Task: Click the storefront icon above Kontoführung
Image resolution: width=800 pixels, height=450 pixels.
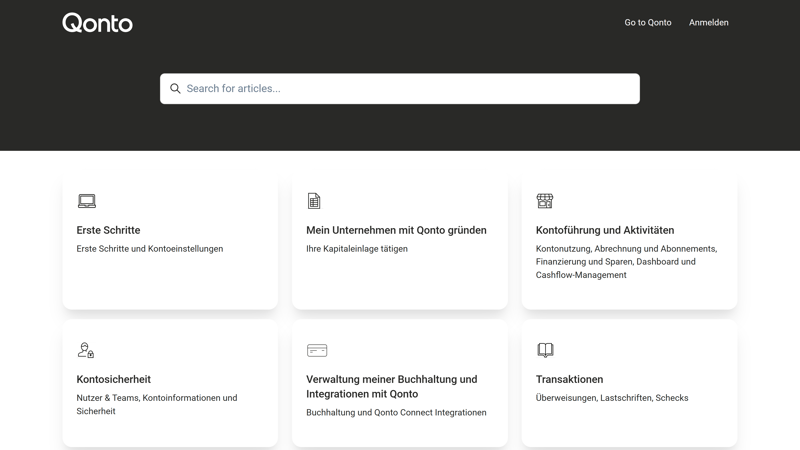Action: 545,201
